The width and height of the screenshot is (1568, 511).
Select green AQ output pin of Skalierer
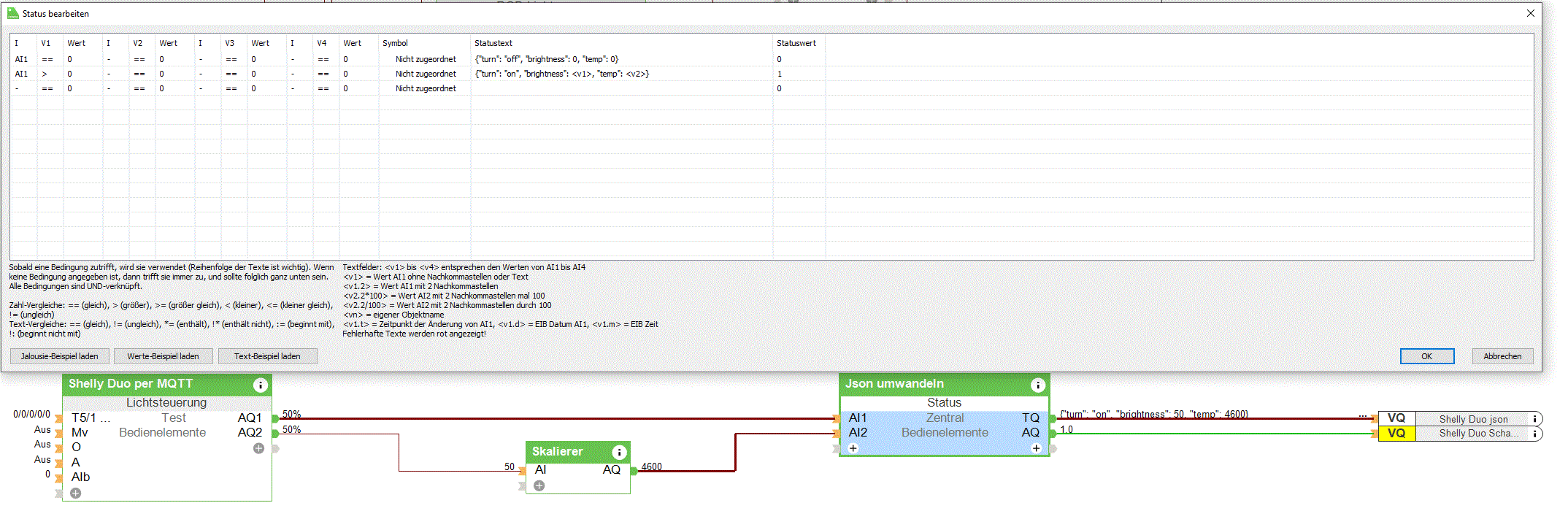pos(634,471)
